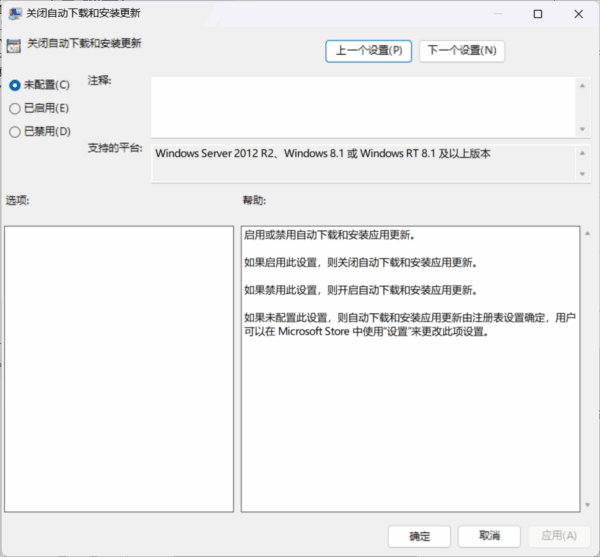
Task: Go to 下一个设置(N)
Action: tap(461, 51)
